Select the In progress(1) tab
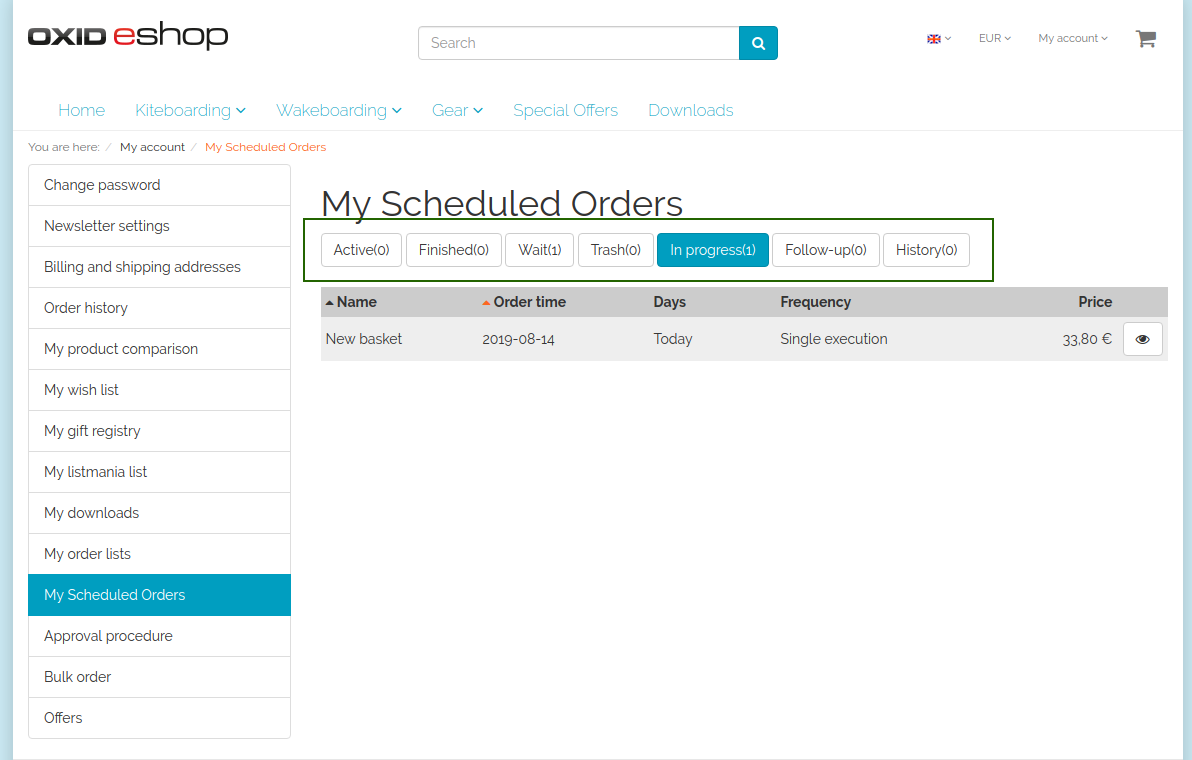 (712, 250)
